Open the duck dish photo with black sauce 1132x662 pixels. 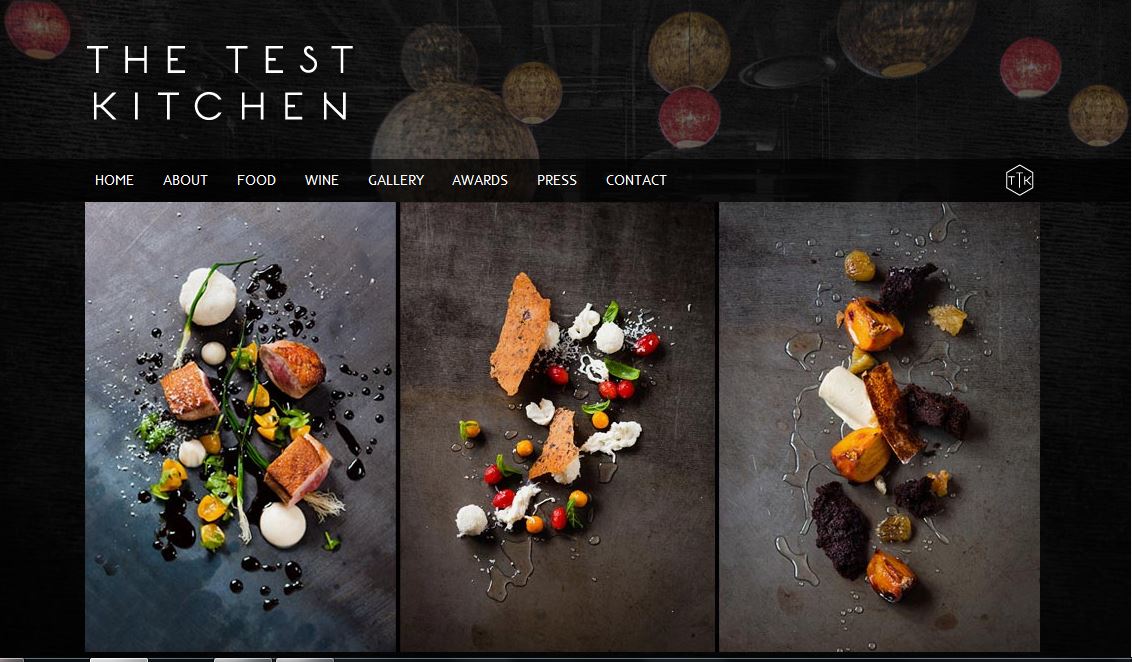coord(240,427)
